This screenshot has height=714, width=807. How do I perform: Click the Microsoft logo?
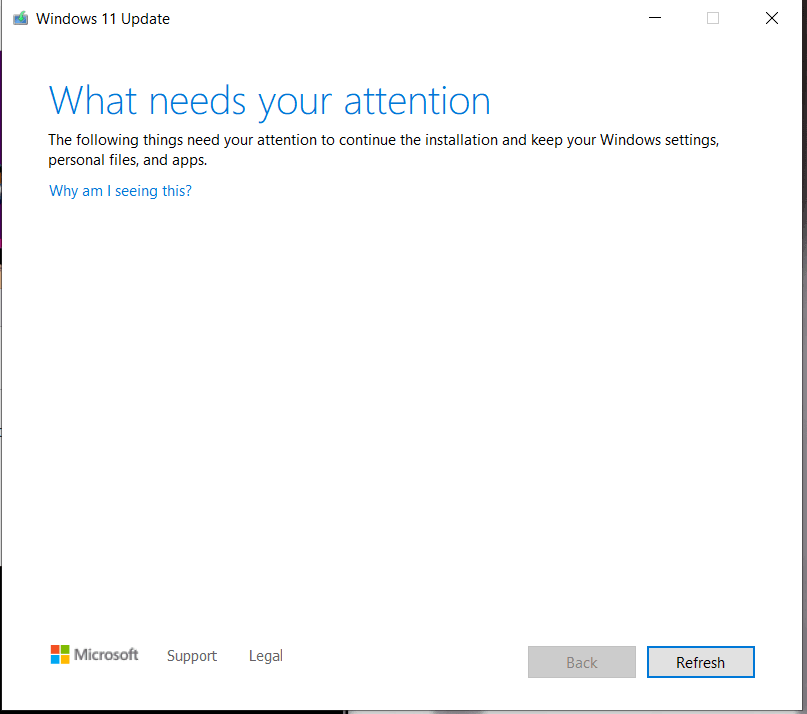94,655
